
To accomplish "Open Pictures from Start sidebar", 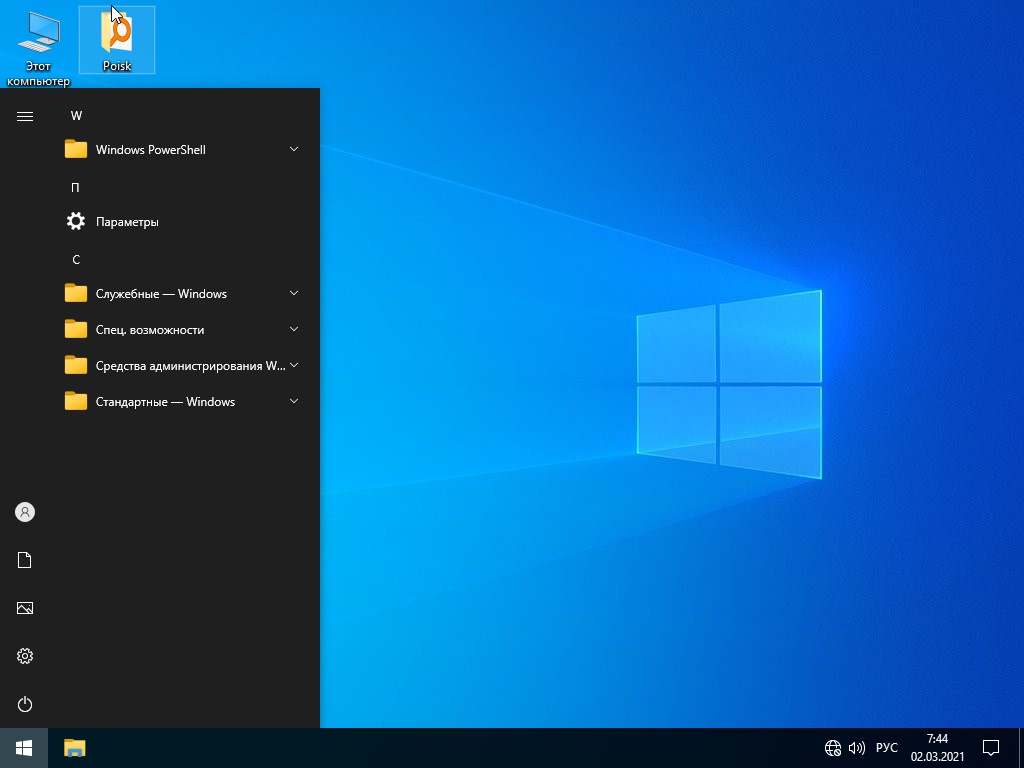I will [25, 608].
